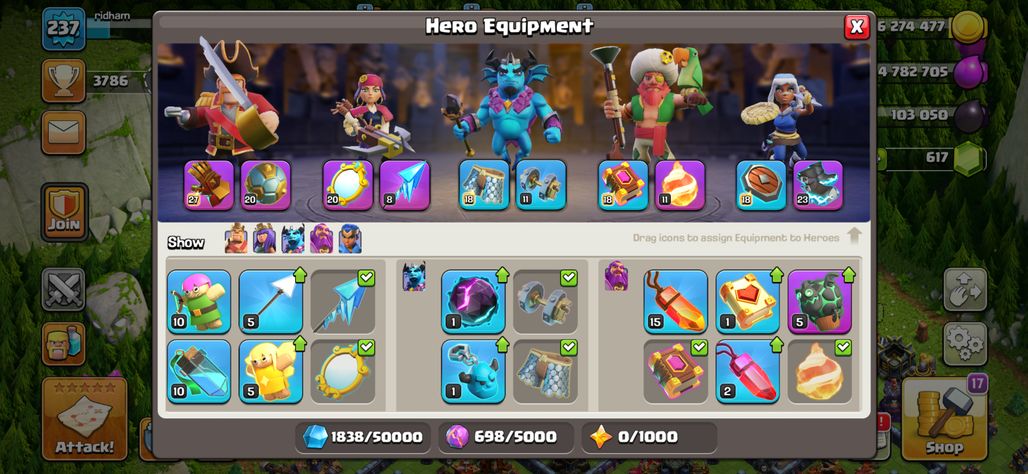Select the Healer Puppet equipment level 5

(271, 371)
